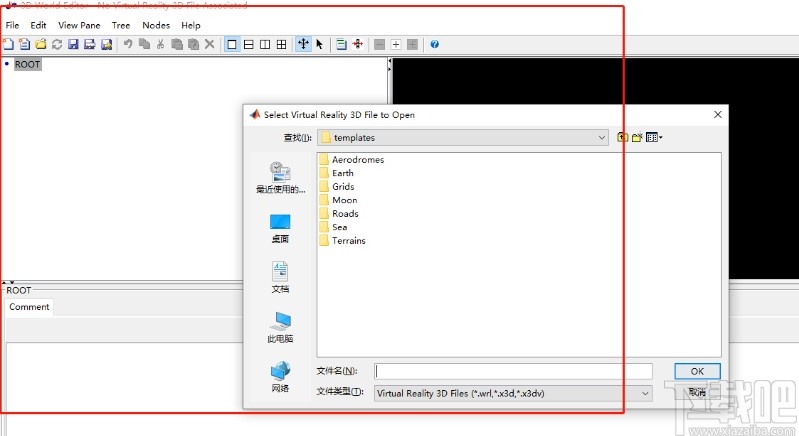Open the This PC (此电脑) location
The height and width of the screenshot is (436, 799).
(280, 328)
